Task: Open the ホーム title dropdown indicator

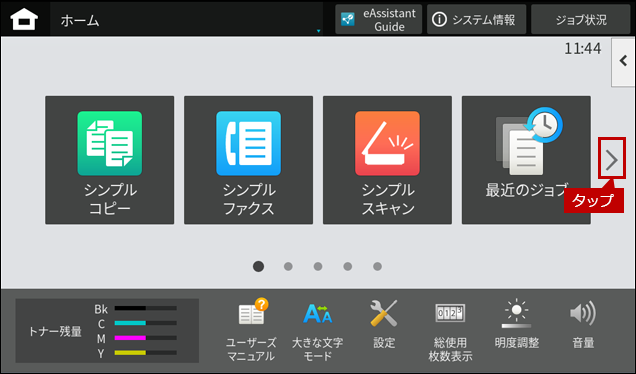Action: (318, 31)
